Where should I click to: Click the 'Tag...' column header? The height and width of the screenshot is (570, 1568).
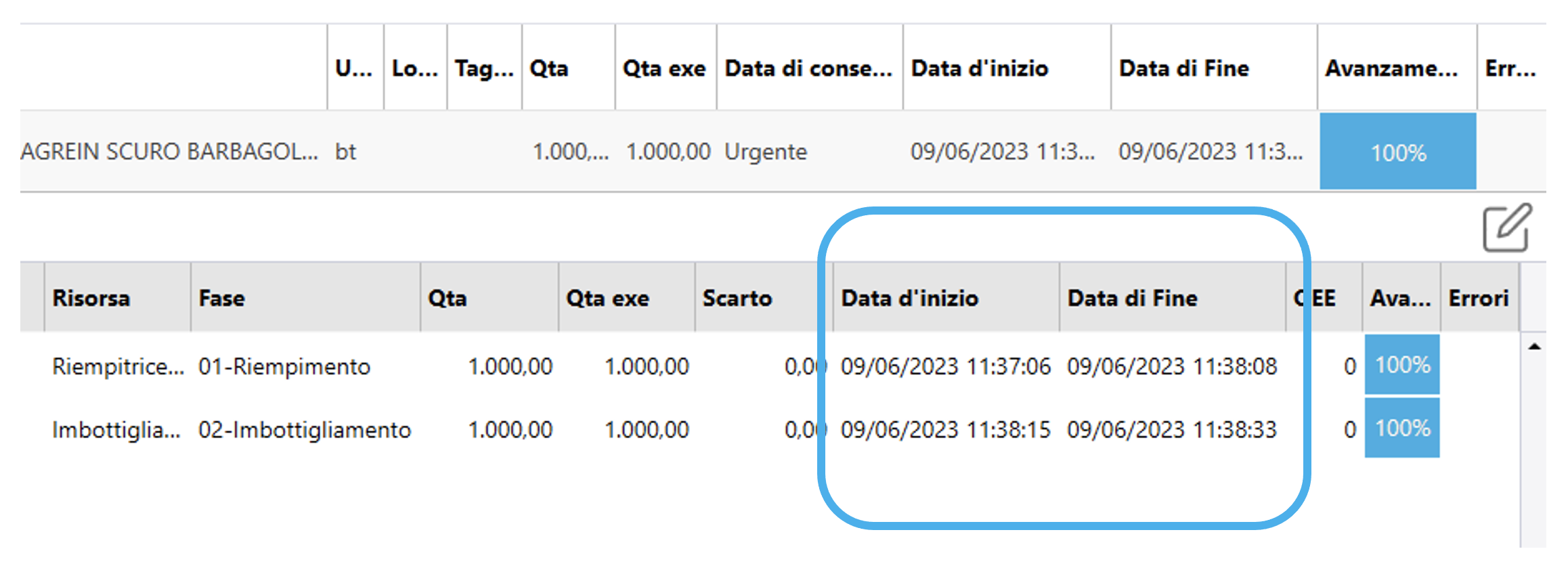pyautogui.click(x=484, y=68)
